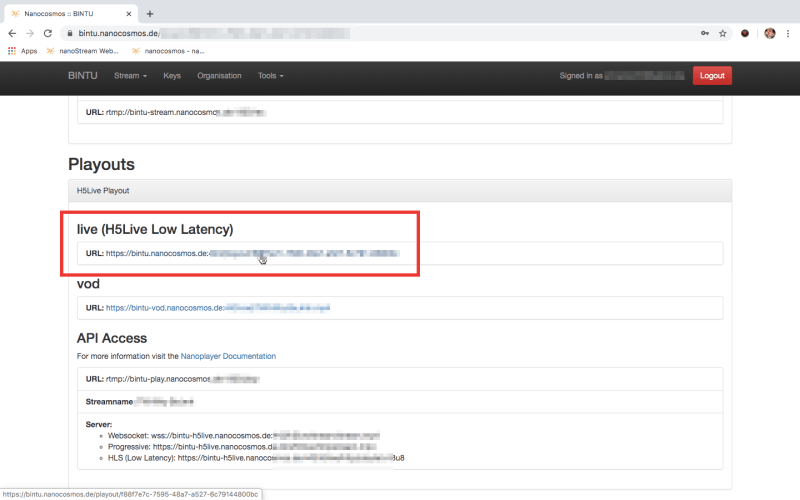This screenshot has height=500, width=800.
Task: Click the BINTU brand logo
Action: tap(83, 76)
